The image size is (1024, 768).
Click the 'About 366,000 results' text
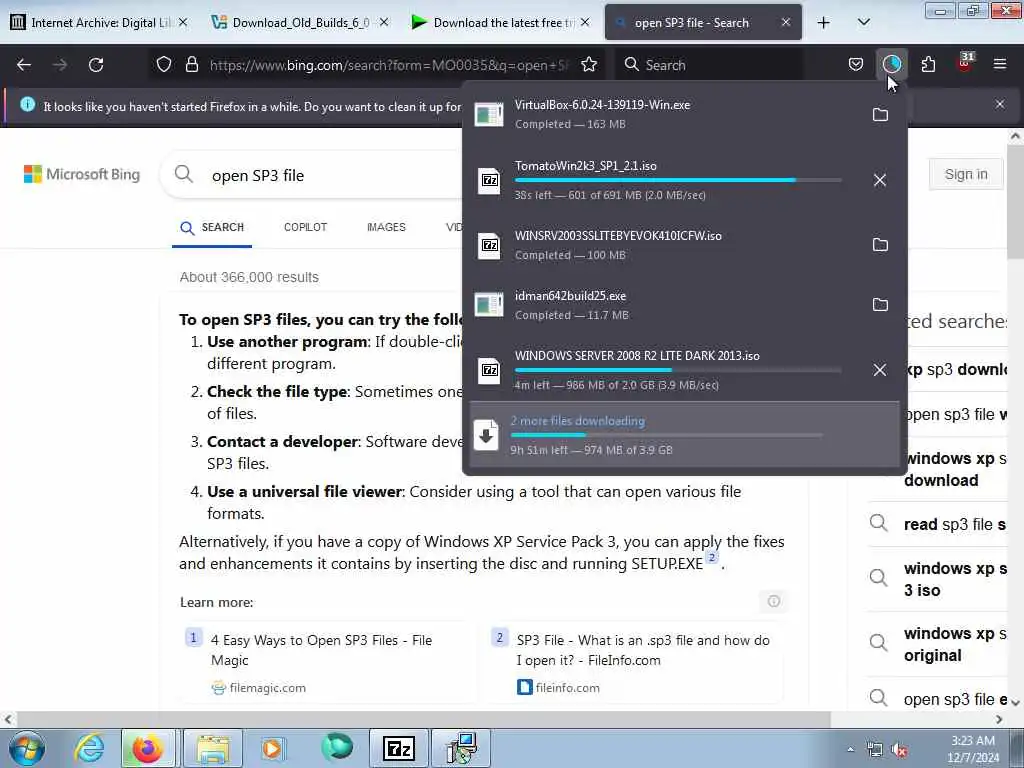249,277
